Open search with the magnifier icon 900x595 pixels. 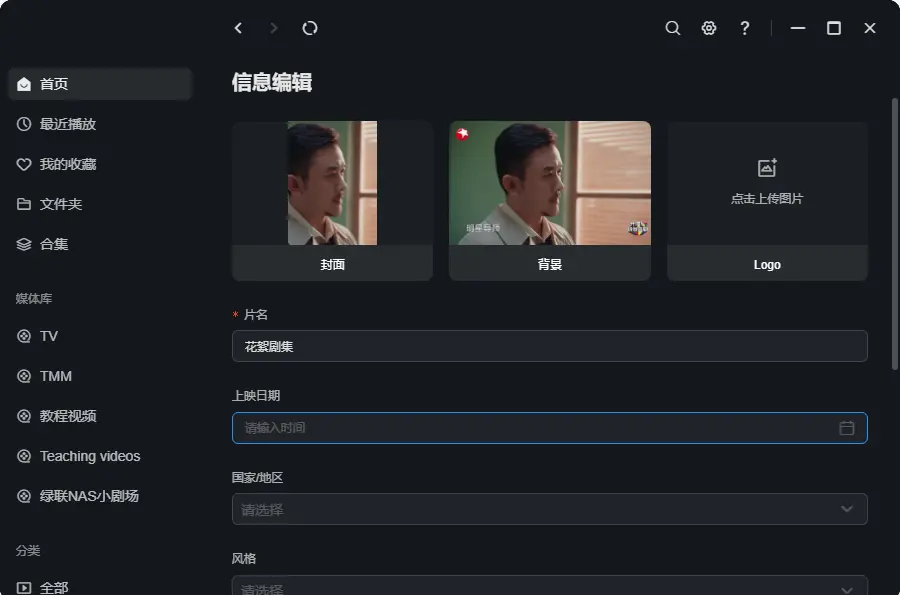point(673,28)
